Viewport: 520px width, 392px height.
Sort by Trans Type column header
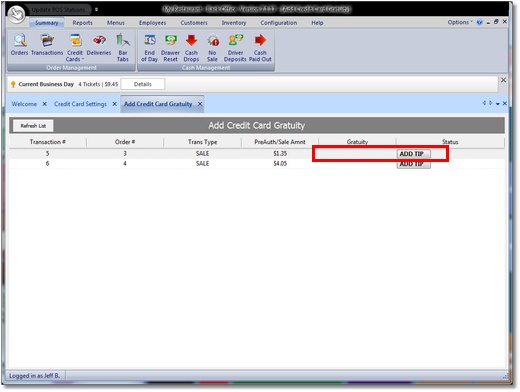pos(202,142)
